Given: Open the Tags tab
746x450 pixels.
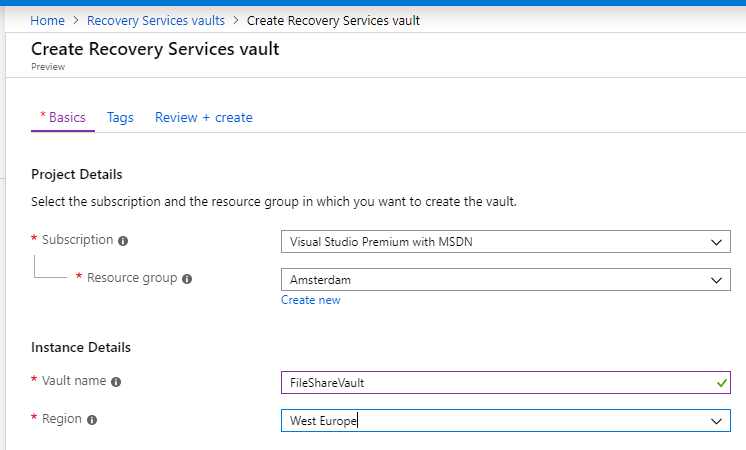Looking at the screenshot, I should (120, 117).
